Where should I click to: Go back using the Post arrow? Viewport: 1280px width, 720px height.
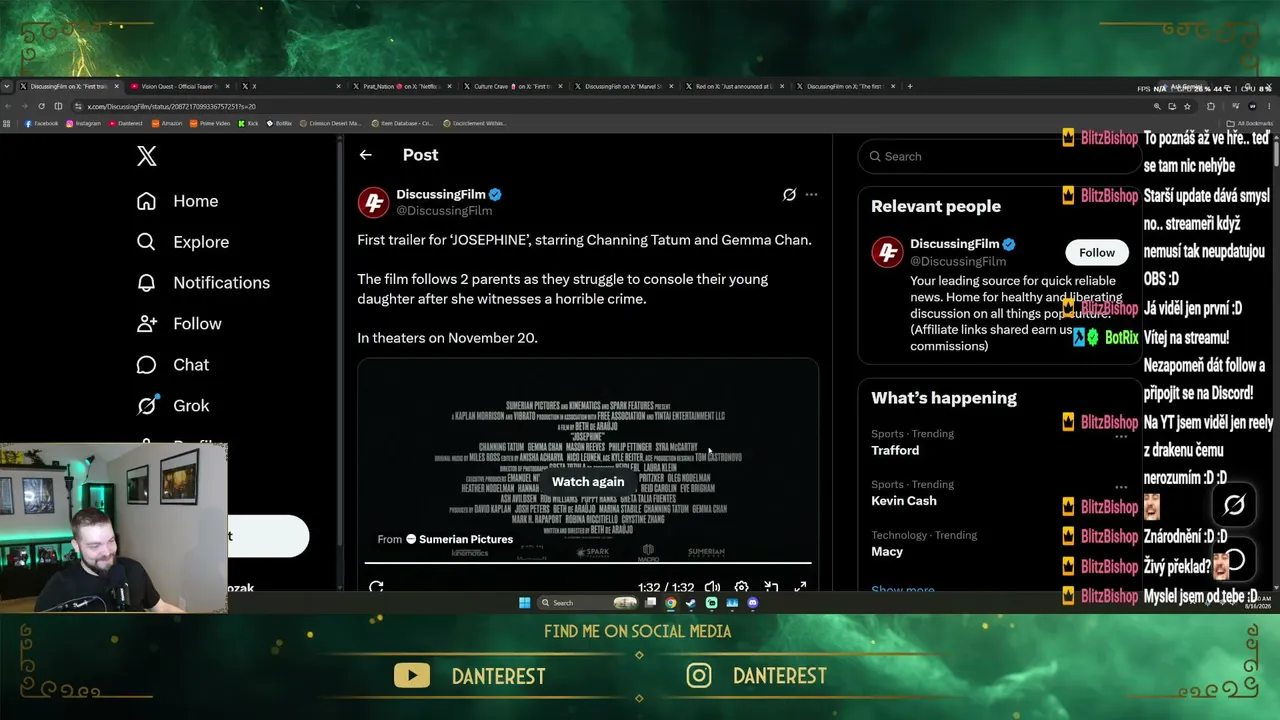pyautogui.click(x=366, y=155)
